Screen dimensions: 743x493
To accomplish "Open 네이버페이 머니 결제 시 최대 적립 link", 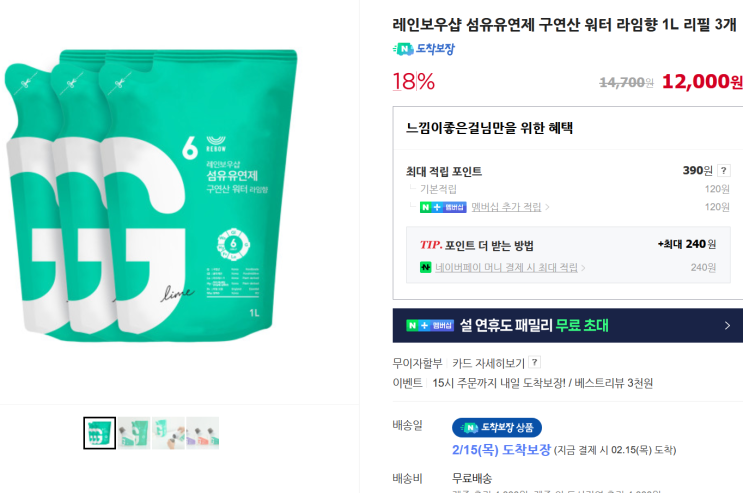I will click(507, 268).
